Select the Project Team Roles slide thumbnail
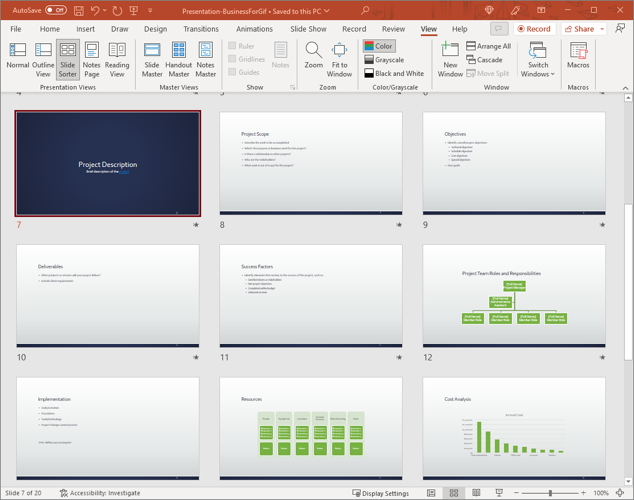This screenshot has height=500, width=634. 514,296
